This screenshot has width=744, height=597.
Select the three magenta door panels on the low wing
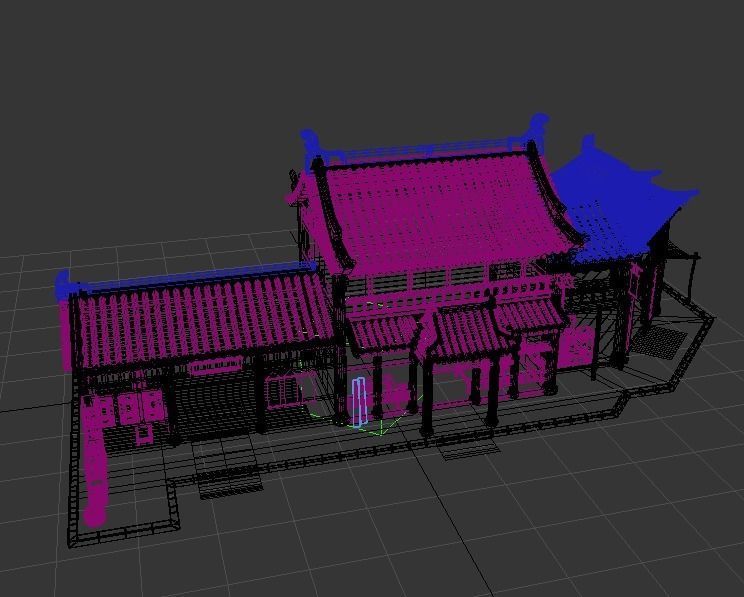tap(132, 409)
